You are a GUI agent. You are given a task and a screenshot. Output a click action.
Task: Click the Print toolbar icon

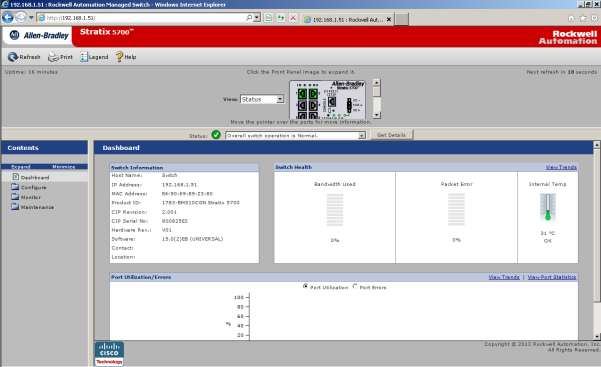53,57
